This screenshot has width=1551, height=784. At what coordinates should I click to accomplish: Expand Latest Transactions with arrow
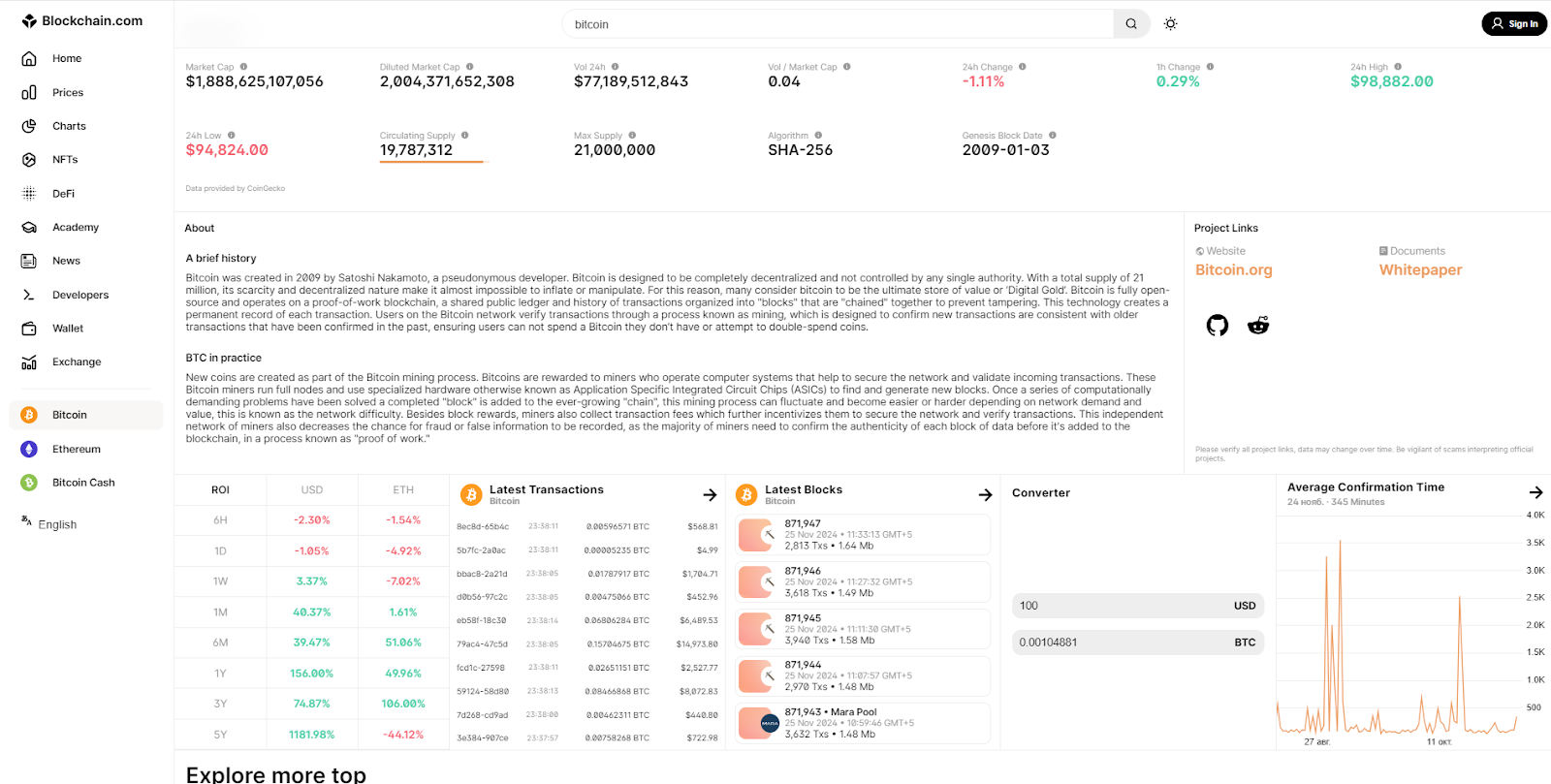point(710,495)
